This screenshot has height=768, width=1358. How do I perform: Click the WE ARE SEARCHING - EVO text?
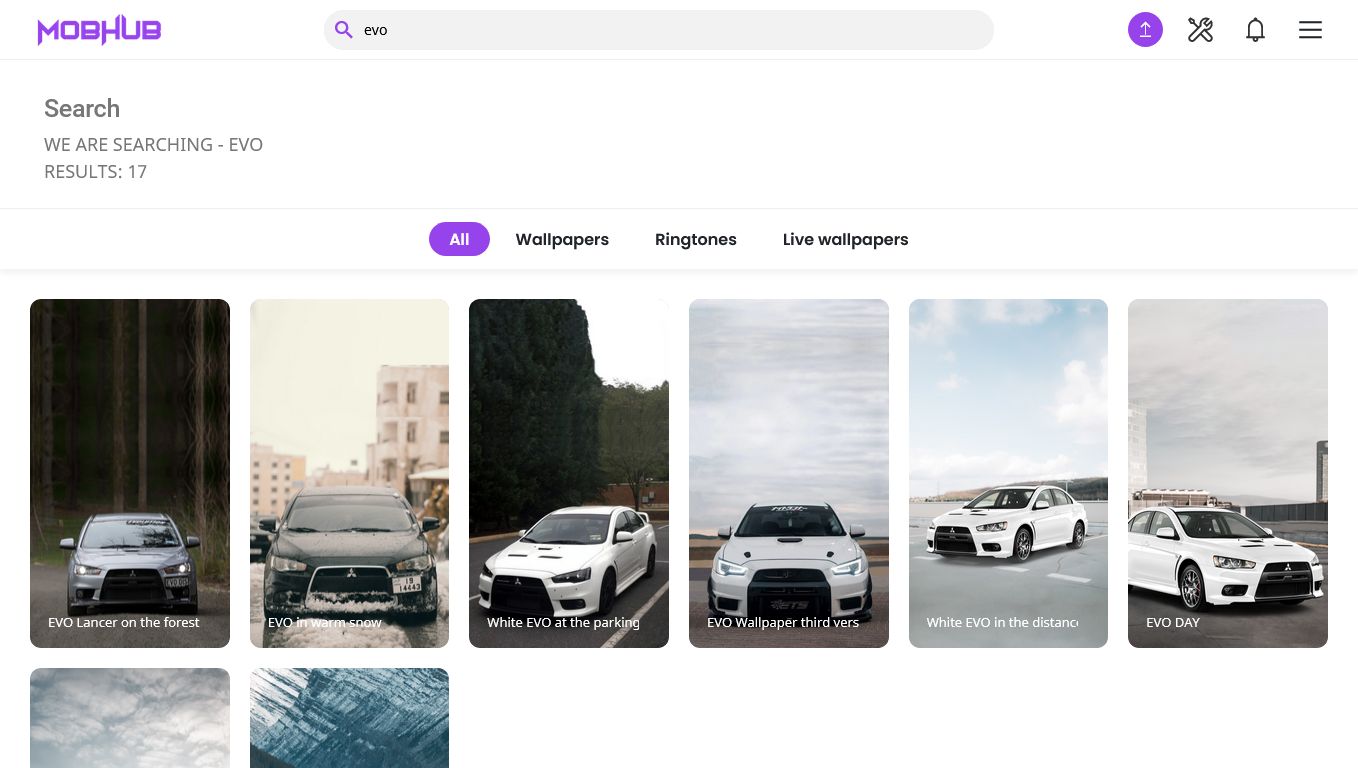pos(153,144)
